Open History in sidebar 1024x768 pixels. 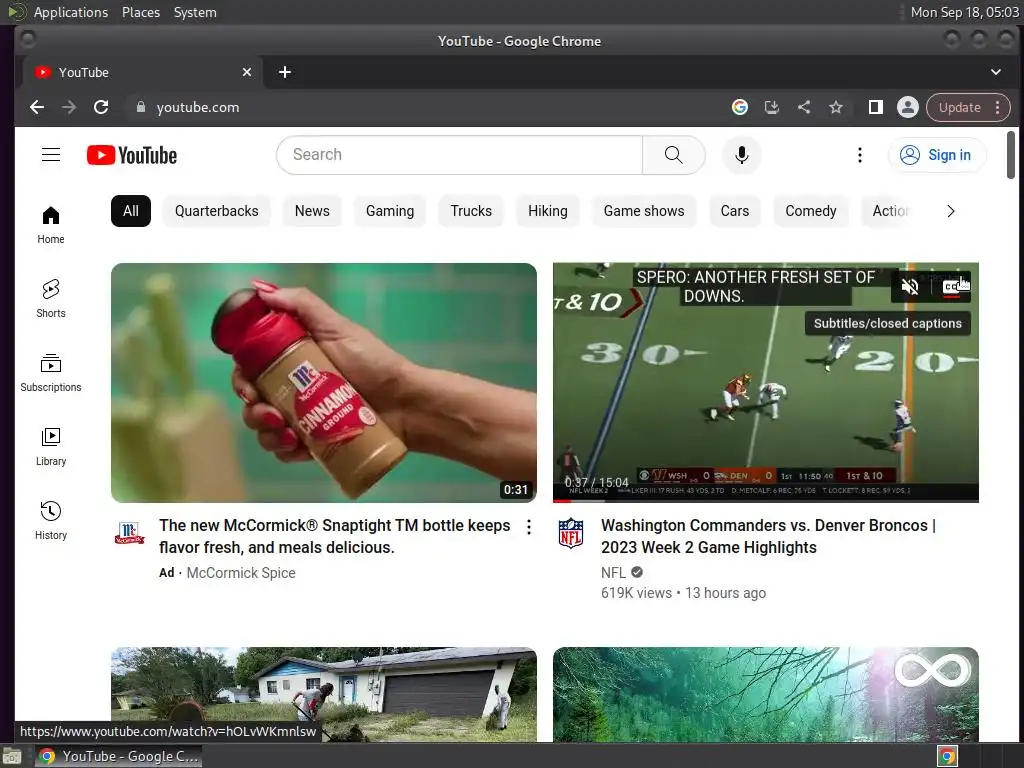click(x=51, y=520)
